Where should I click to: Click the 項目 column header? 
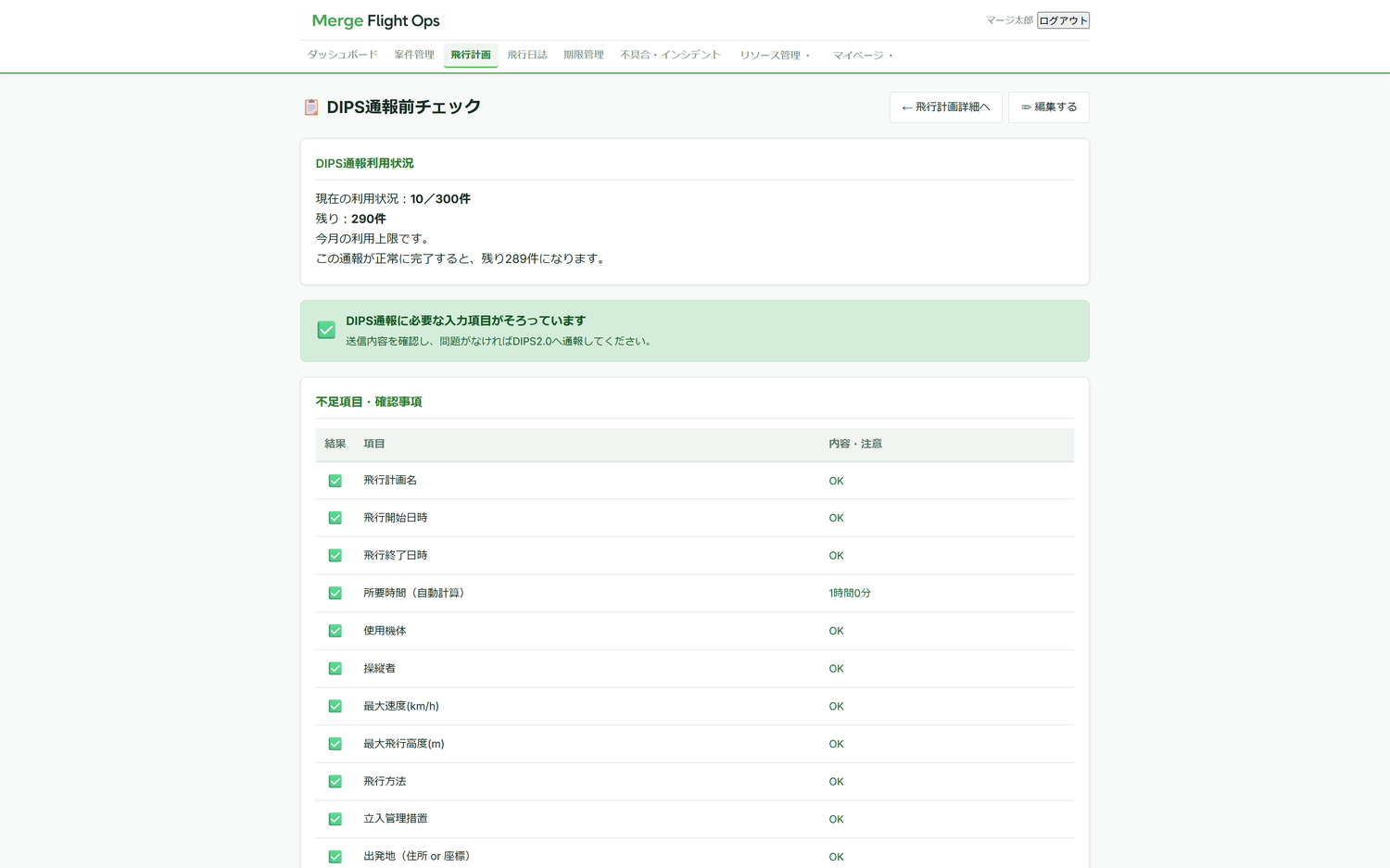(374, 444)
